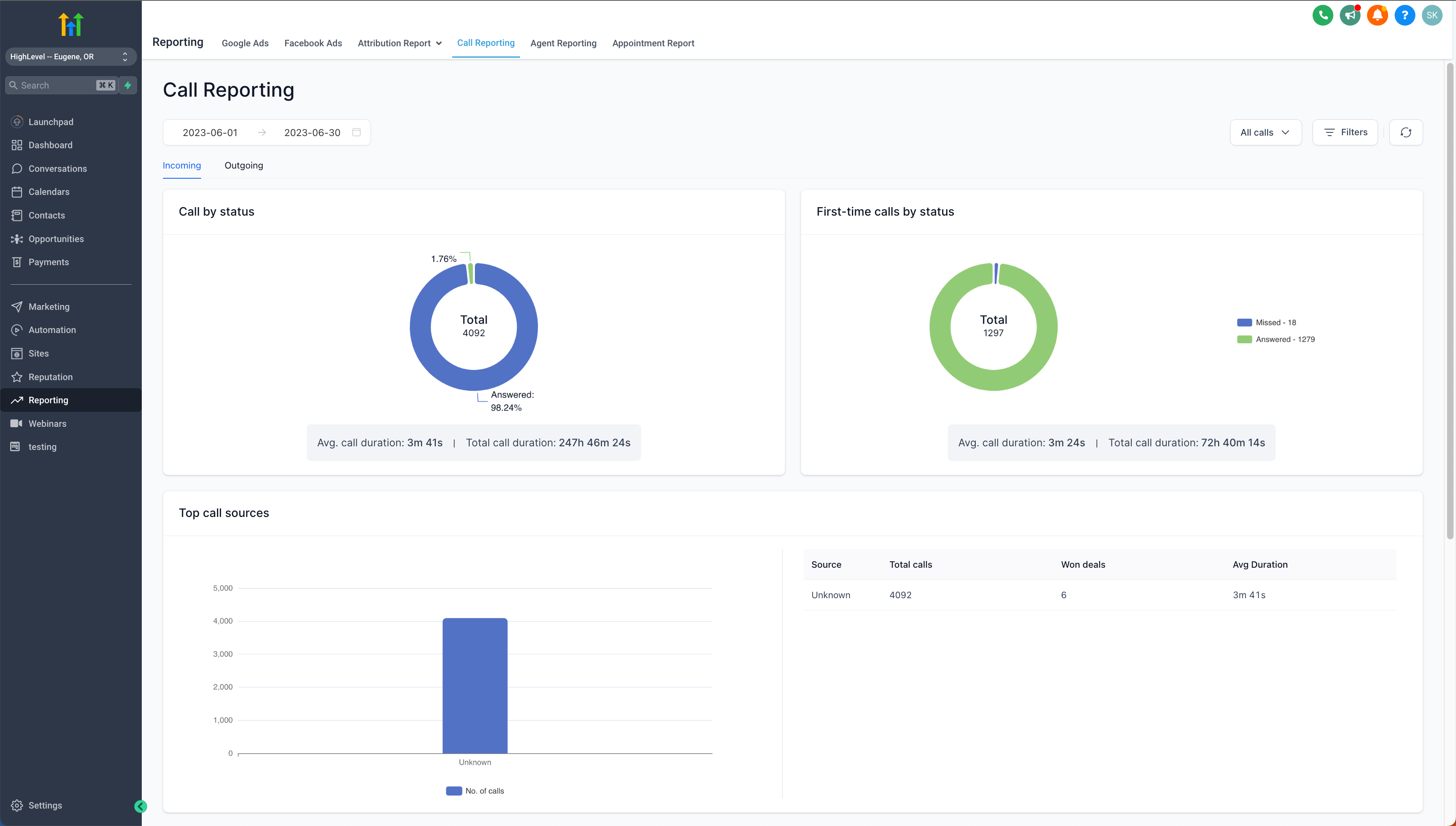Viewport: 1456px width, 826px height.
Task: Toggle the No. of calls chart legend
Action: point(475,790)
